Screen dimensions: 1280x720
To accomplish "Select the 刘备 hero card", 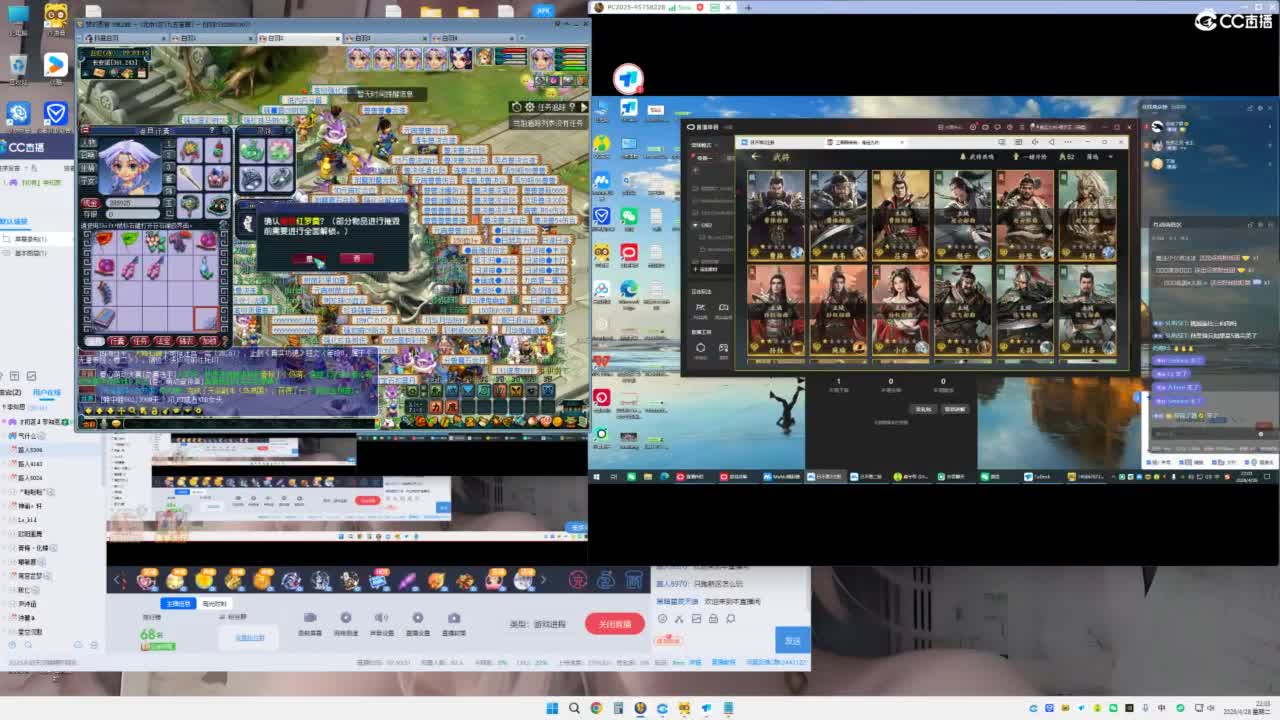I will (1086, 310).
